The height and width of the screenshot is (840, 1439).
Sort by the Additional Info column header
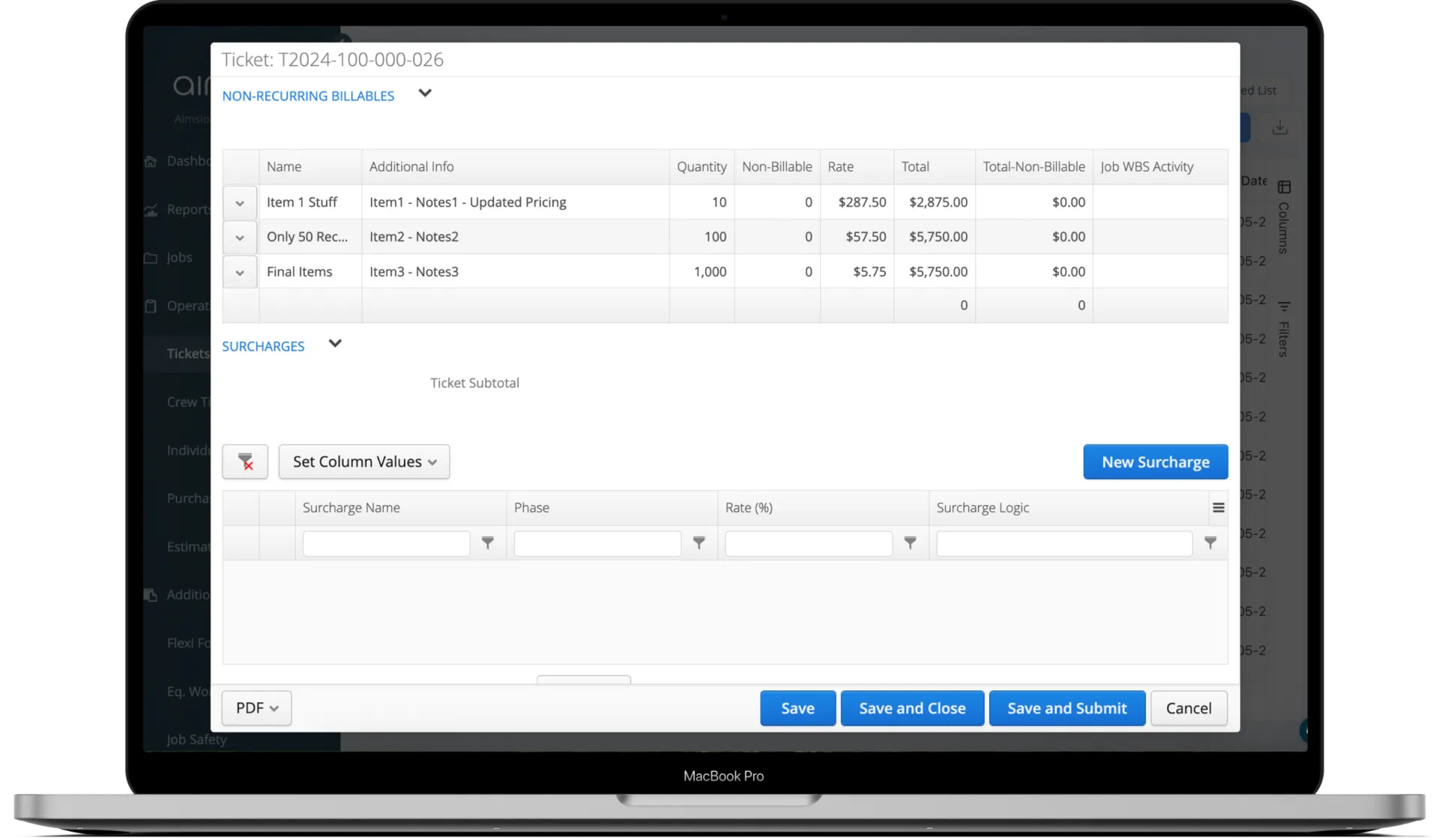tap(516, 167)
